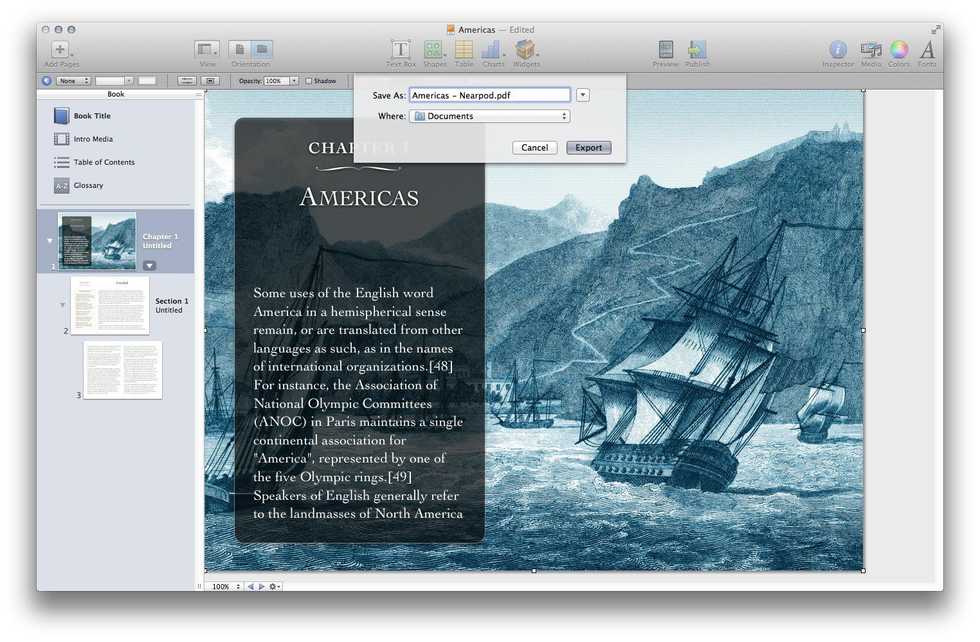Collapse Chapter 1 disclosure triangle in sidebar
Image resolution: width=980 pixels, height=642 pixels.
point(50,241)
